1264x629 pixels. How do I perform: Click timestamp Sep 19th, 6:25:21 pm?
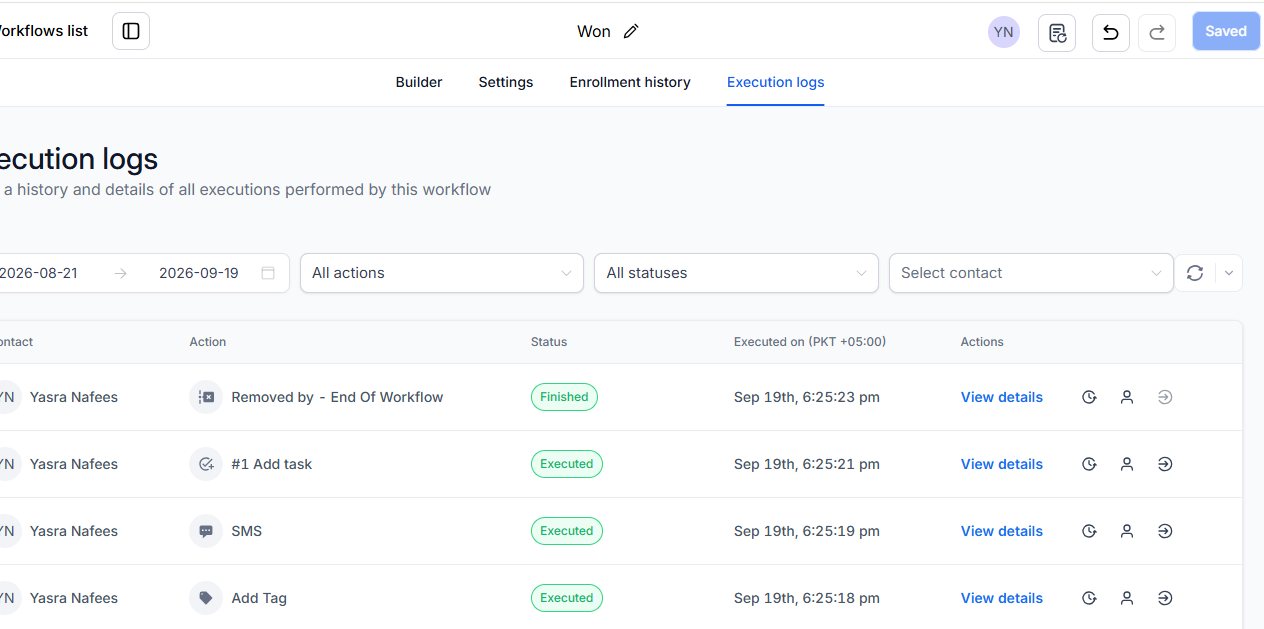point(807,464)
